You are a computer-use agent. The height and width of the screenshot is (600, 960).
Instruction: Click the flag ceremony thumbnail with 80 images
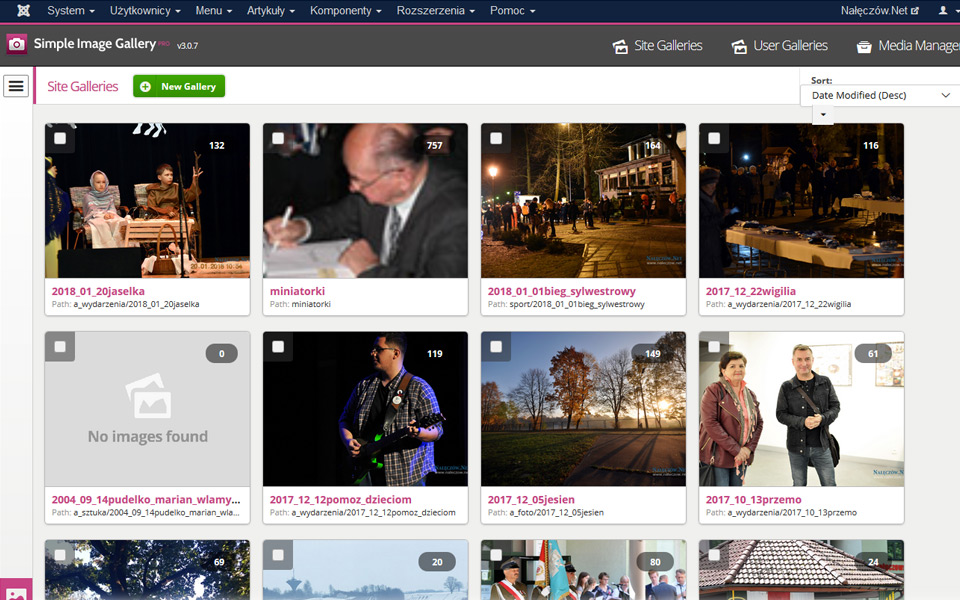tap(583, 570)
